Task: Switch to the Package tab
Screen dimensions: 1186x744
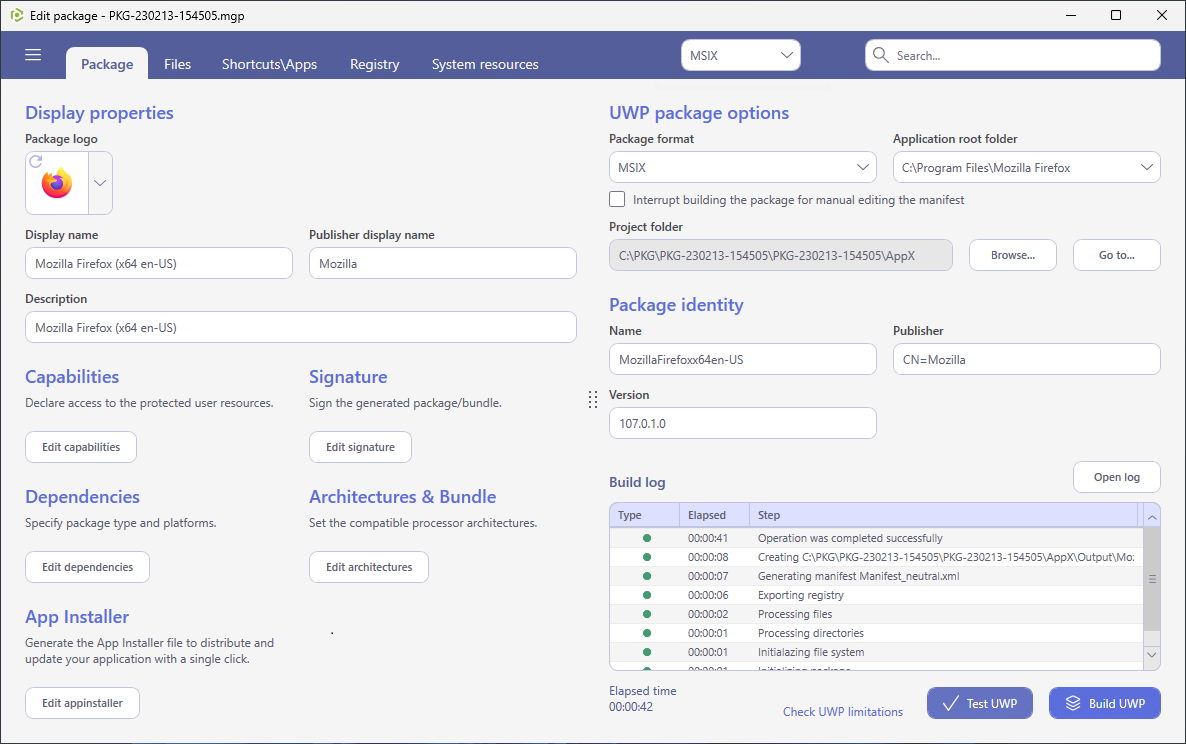Action: pos(107,64)
